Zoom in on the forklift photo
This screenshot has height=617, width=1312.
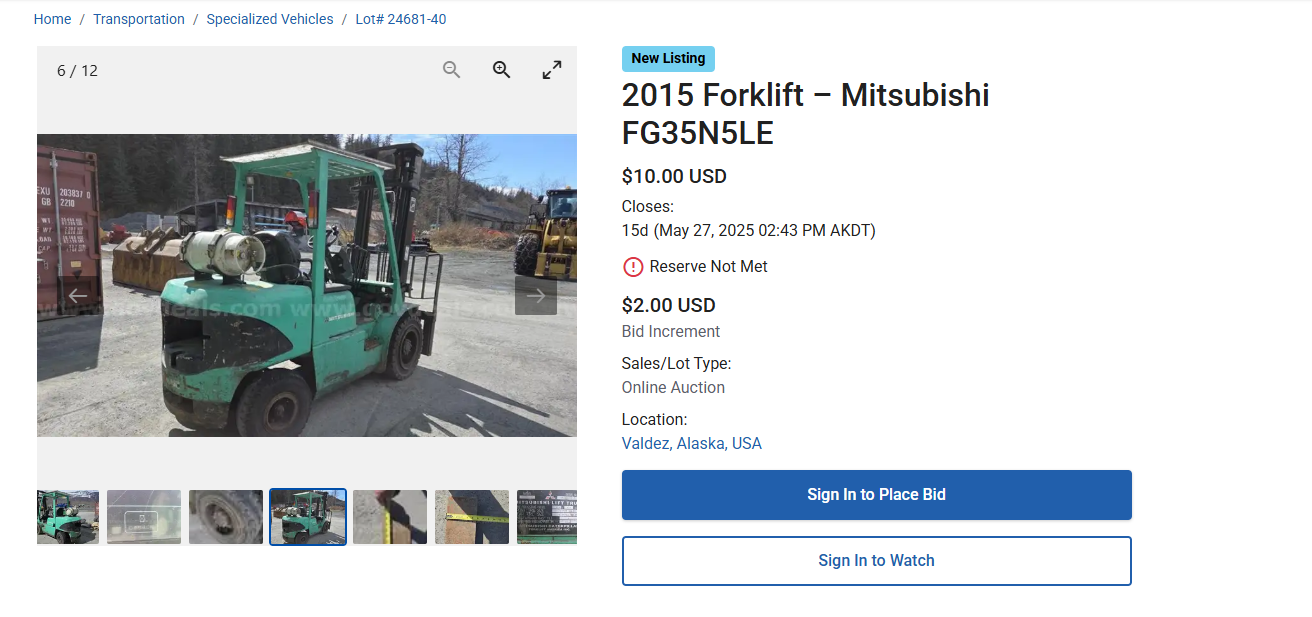pos(502,70)
